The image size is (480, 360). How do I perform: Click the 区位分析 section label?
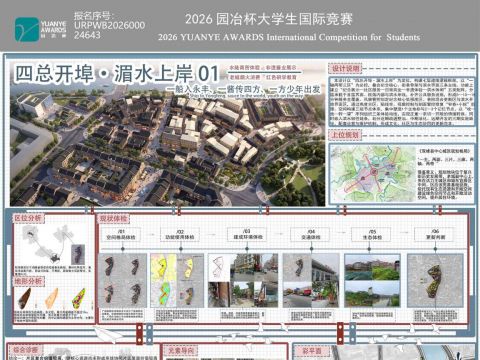tap(28, 218)
